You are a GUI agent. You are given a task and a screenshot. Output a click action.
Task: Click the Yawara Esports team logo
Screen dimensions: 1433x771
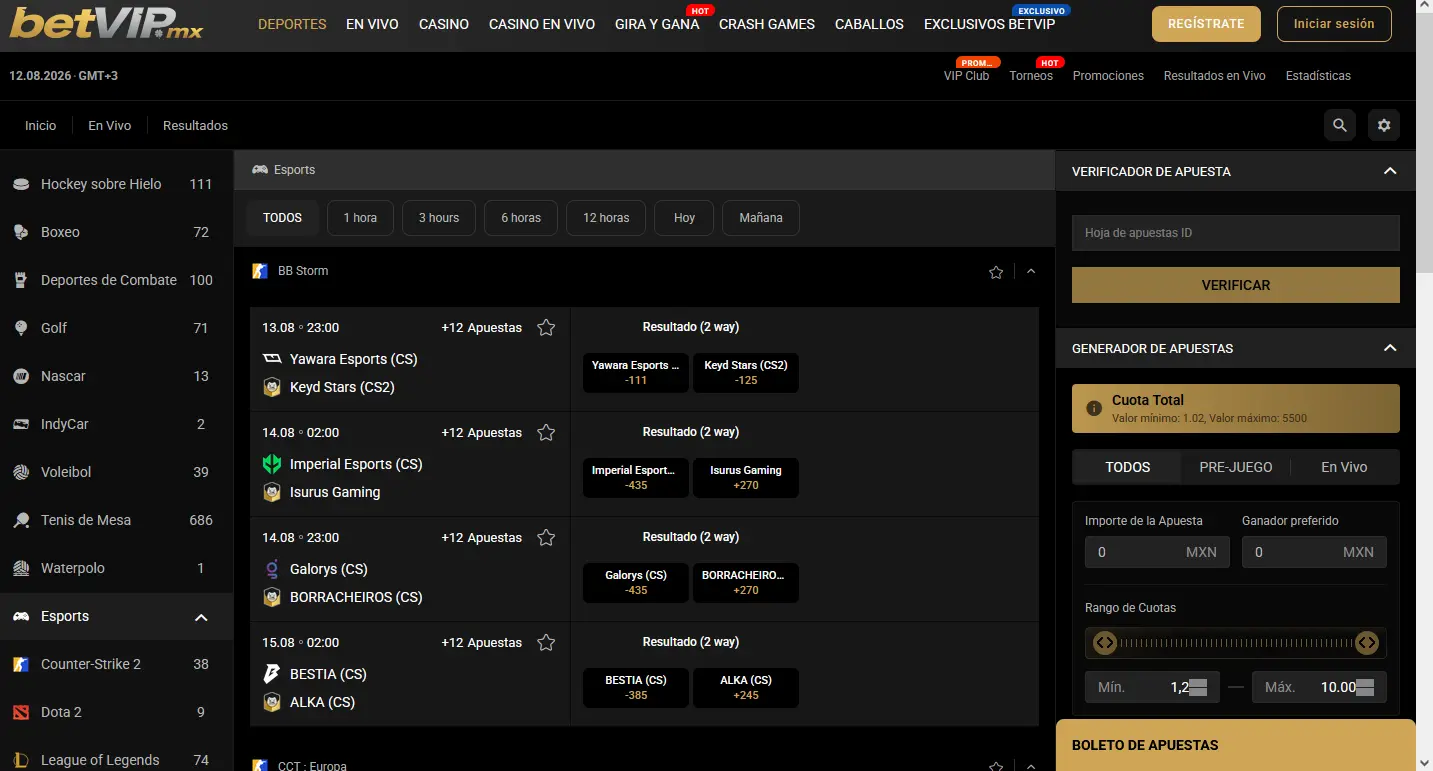(x=272, y=359)
